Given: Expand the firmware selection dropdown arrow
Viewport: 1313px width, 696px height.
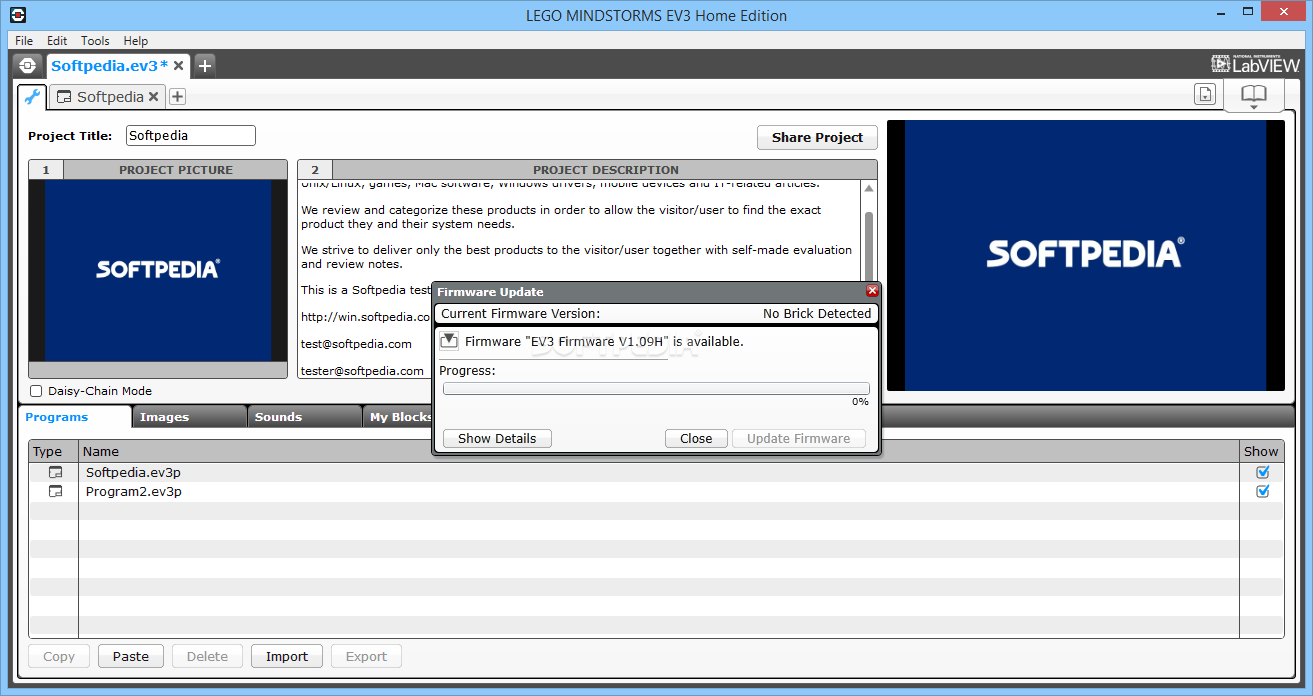Looking at the screenshot, I should click(x=450, y=341).
